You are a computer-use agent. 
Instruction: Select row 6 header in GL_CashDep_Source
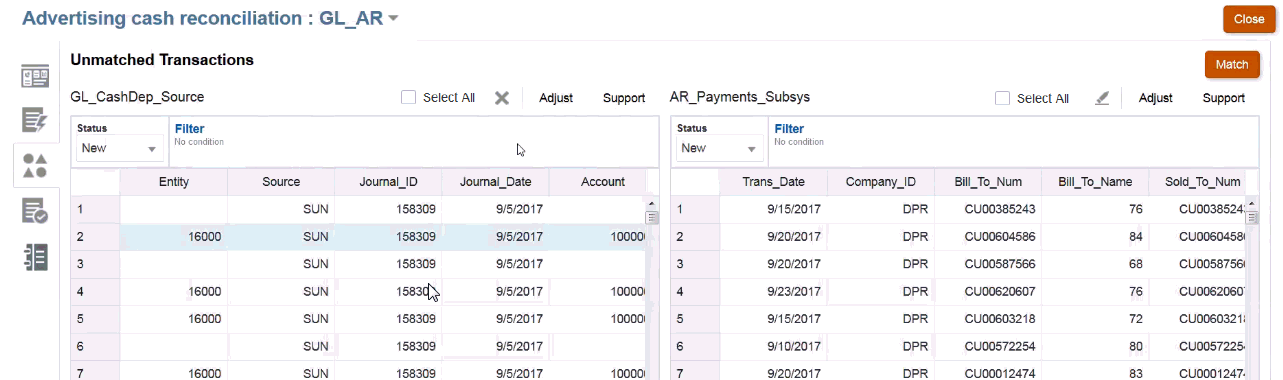click(95, 346)
